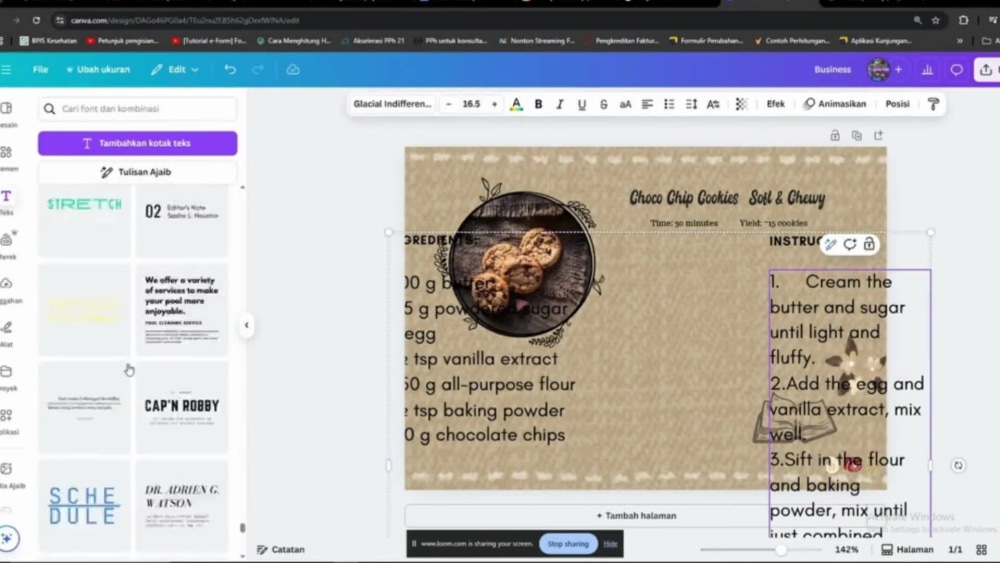
Task: Open transparency checkerboard control
Action: pos(741,104)
